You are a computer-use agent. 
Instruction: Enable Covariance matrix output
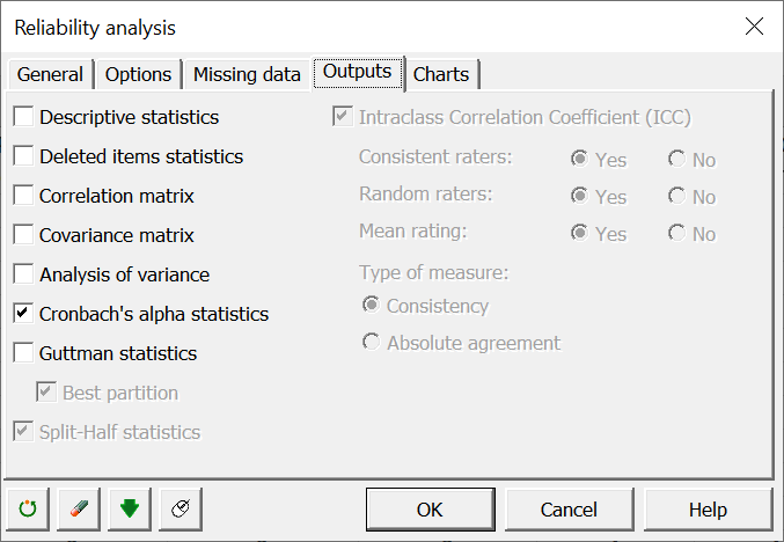pyautogui.click(x=24, y=235)
